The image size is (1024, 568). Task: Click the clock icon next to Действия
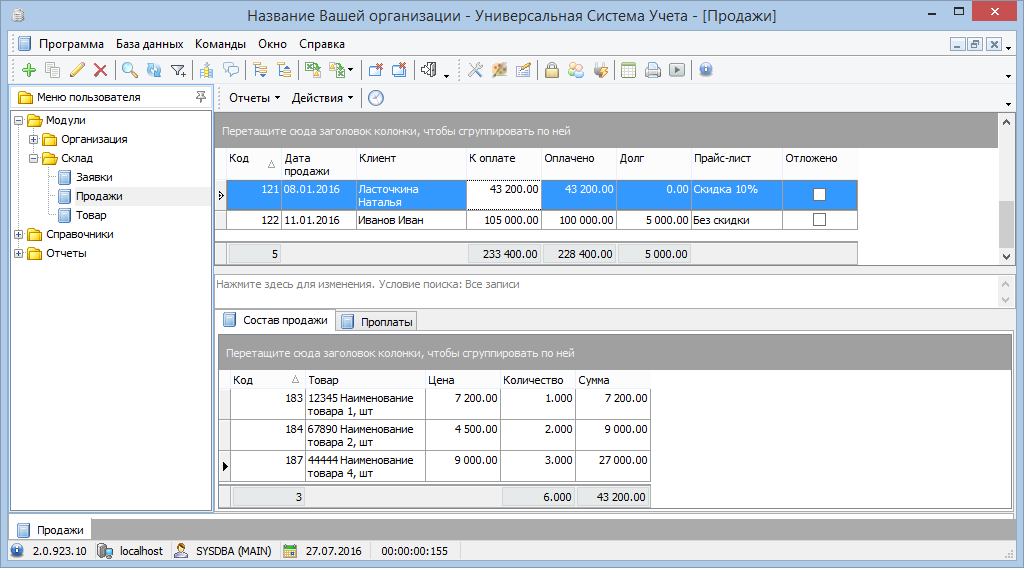[376, 98]
